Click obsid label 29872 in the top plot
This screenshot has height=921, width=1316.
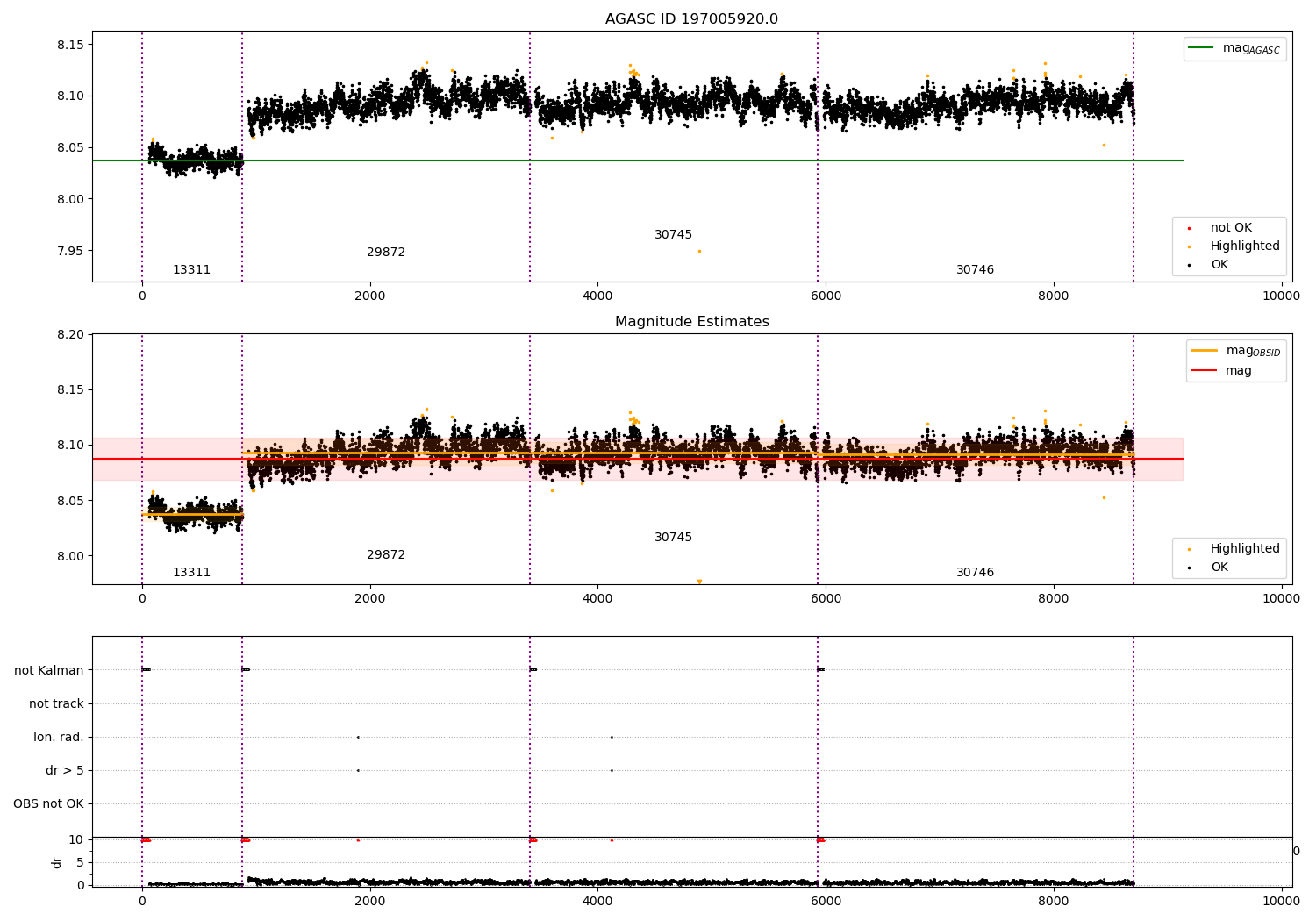tap(386, 253)
